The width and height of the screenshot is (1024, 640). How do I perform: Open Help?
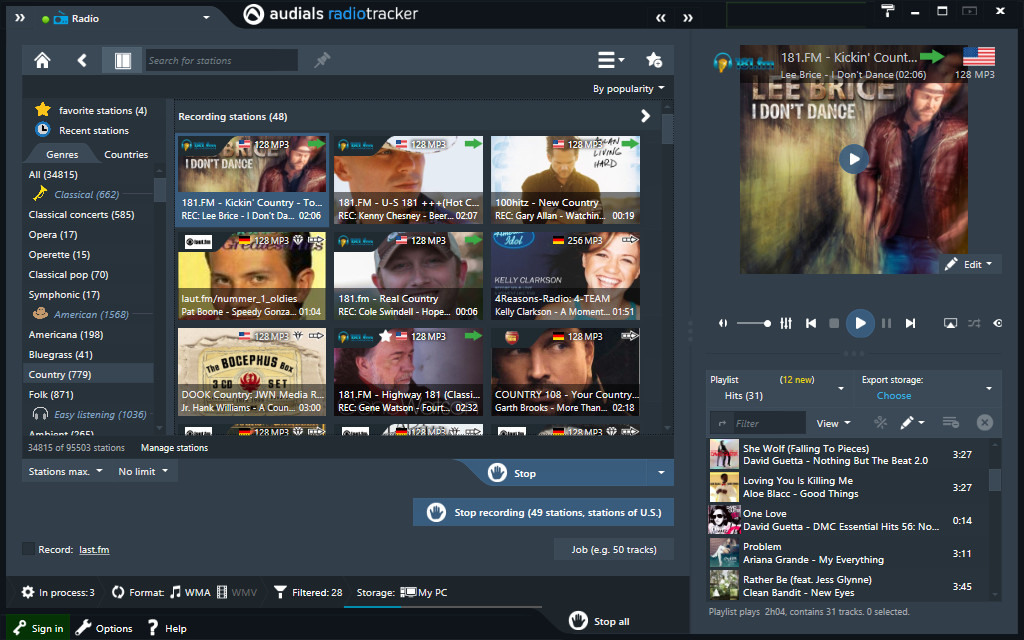click(167, 628)
